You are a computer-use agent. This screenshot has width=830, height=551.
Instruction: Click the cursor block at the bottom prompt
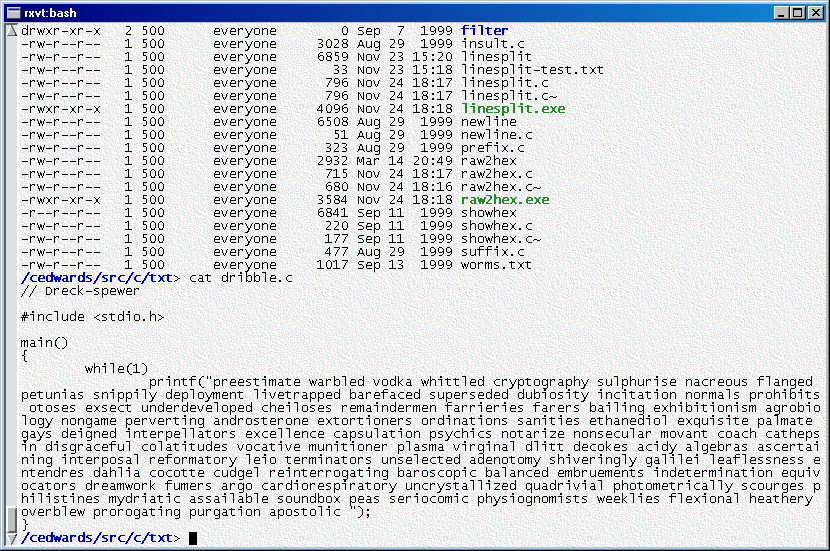(193, 538)
